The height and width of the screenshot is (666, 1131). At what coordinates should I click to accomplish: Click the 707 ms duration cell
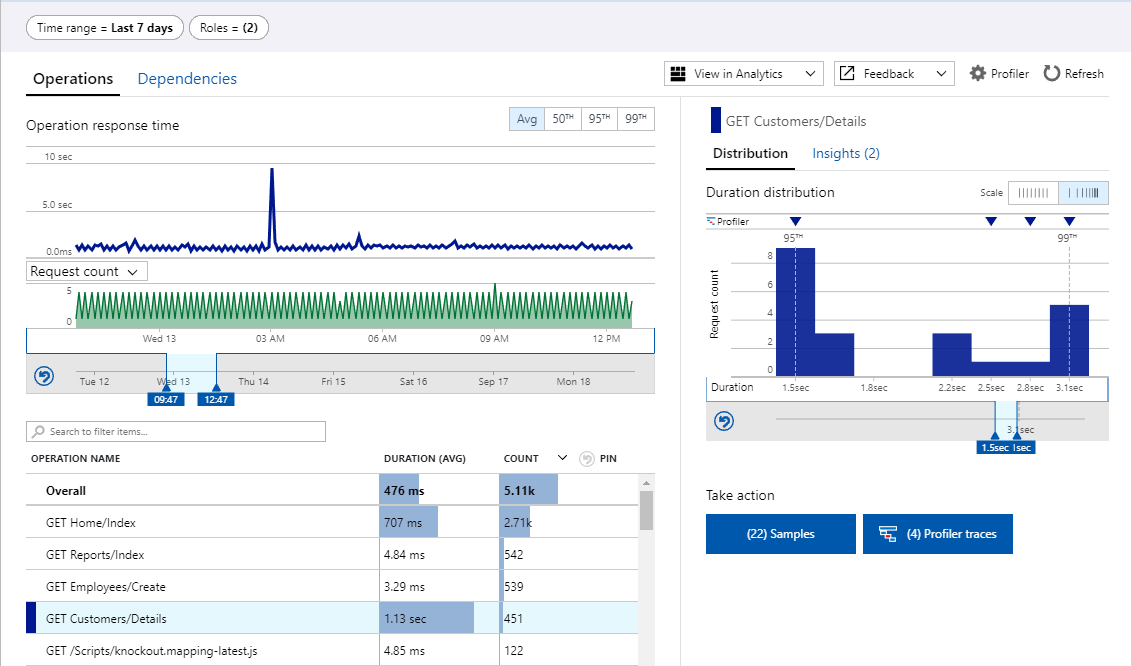[x=439, y=522]
